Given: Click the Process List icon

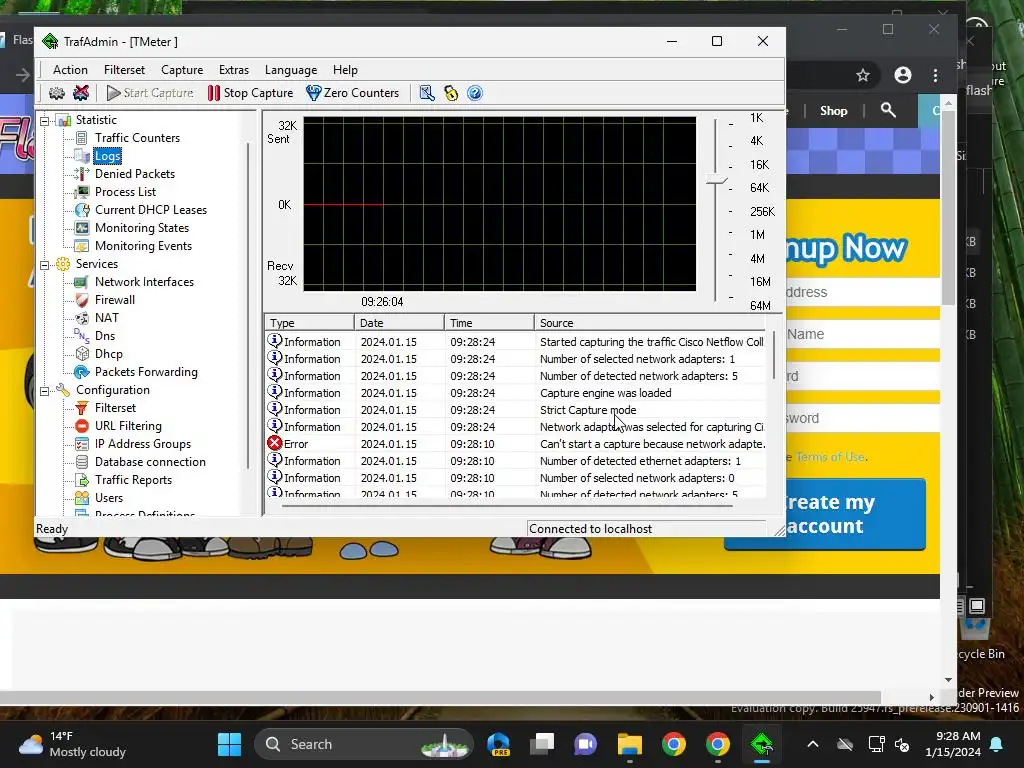Looking at the screenshot, I should 82,192.
